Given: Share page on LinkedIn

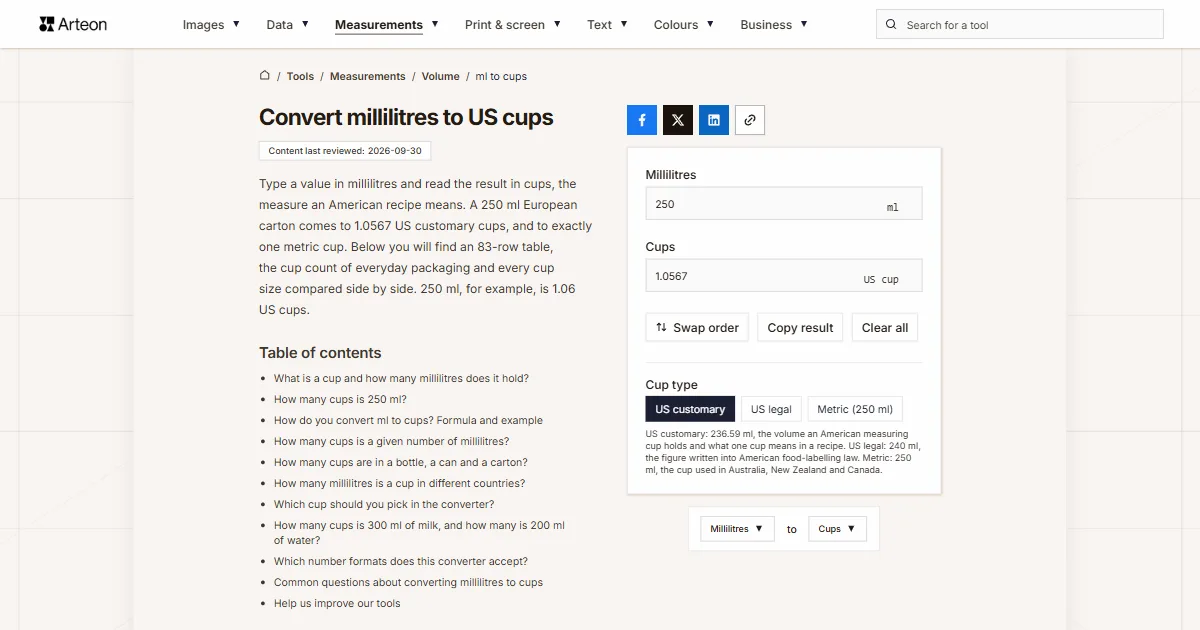Looking at the screenshot, I should tap(714, 120).
